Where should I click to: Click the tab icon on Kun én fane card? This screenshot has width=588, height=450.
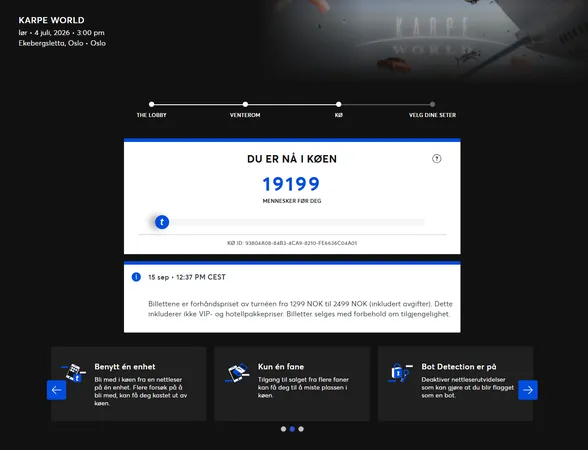click(237, 373)
